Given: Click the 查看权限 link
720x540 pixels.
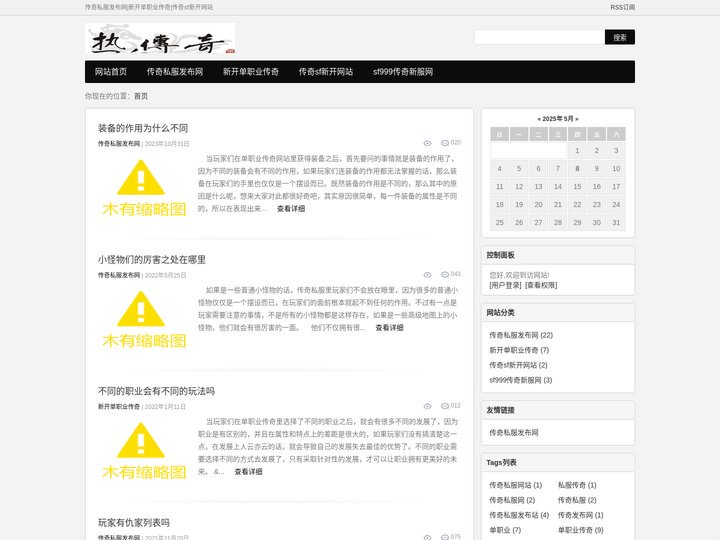Looking at the screenshot, I should point(541,285).
